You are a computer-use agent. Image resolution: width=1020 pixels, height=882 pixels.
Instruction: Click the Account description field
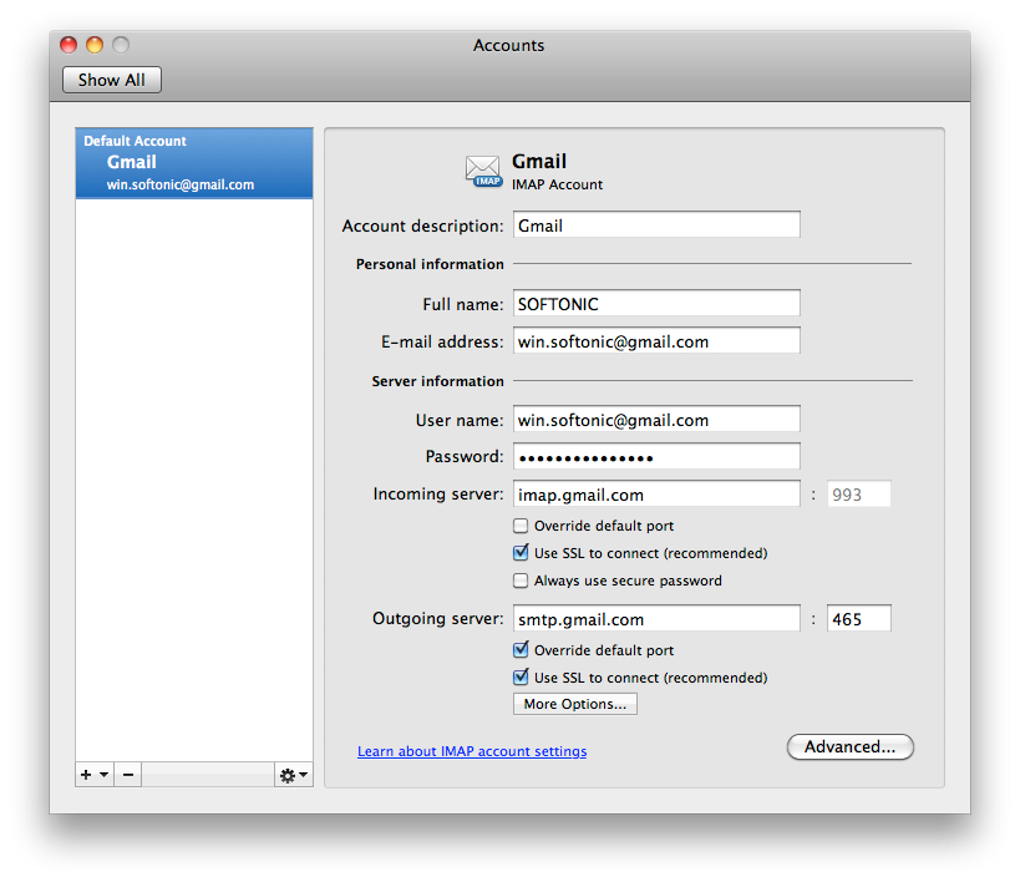(656, 225)
